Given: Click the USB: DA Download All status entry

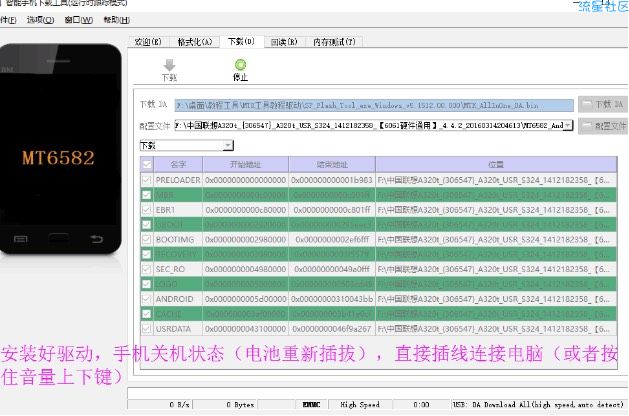Looking at the screenshot, I should pos(538,404).
